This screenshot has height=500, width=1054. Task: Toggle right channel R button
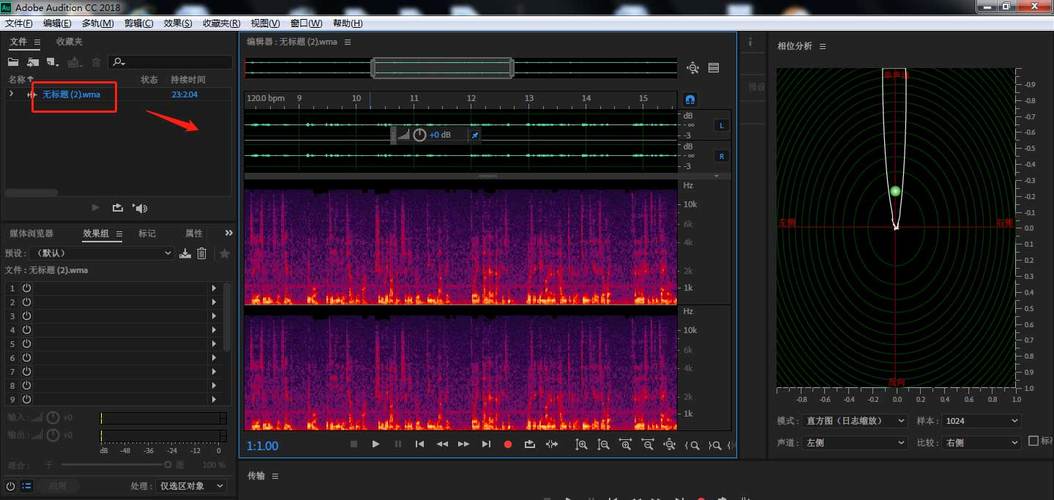721,156
